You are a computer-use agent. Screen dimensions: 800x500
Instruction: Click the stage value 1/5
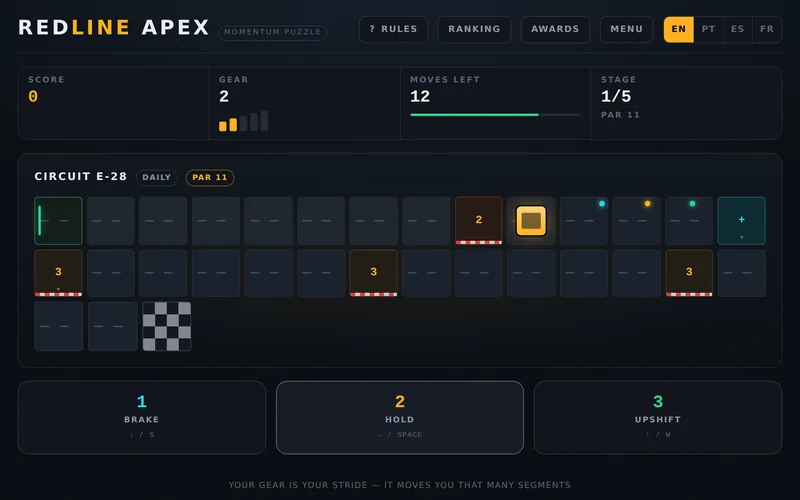coord(616,96)
